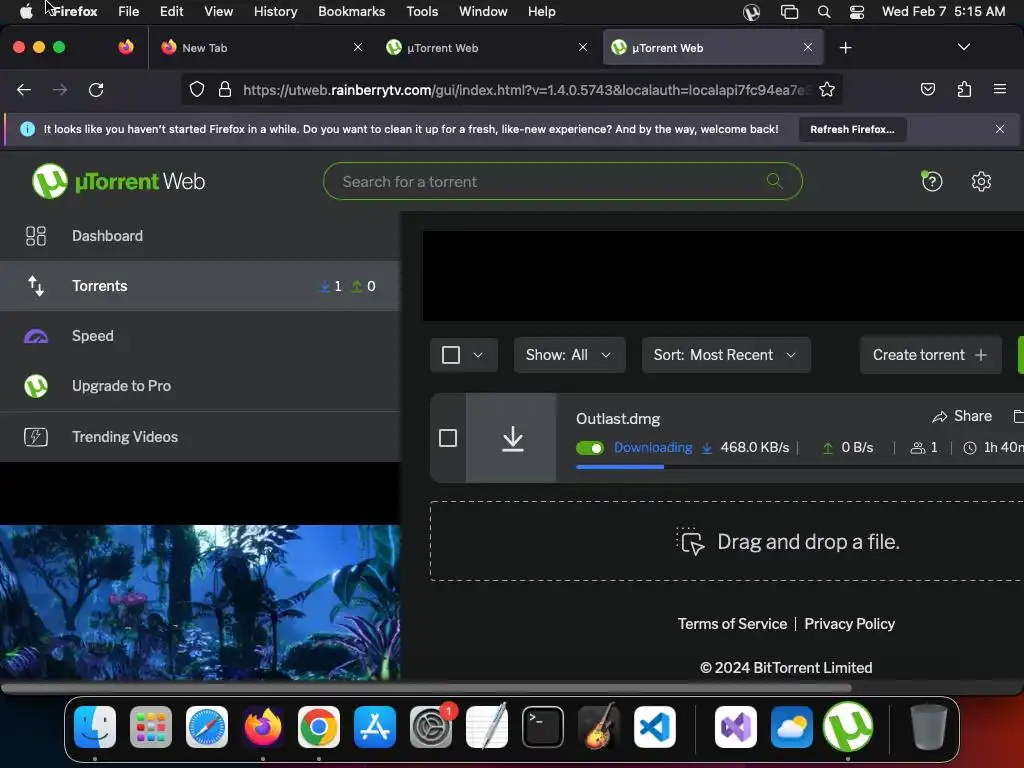Open uTorrent settings gear
This screenshot has width=1024, height=768.
coord(981,181)
